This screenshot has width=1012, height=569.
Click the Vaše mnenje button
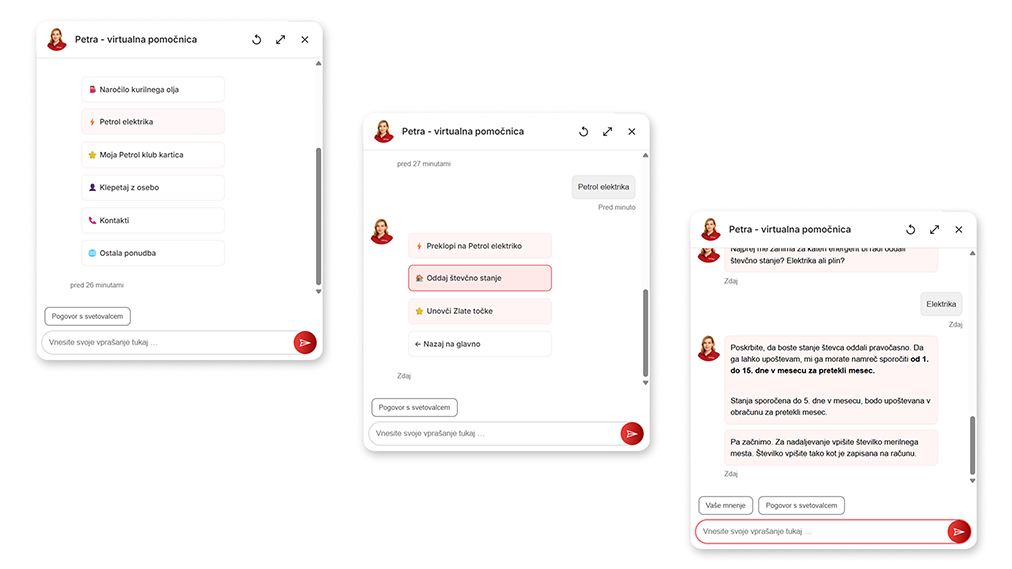point(725,506)
